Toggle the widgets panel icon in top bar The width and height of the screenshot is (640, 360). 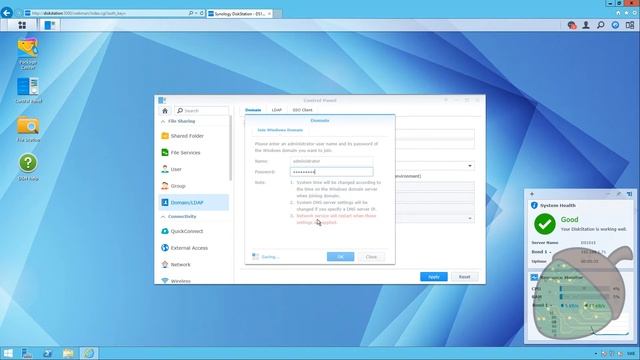click(630, 25)
